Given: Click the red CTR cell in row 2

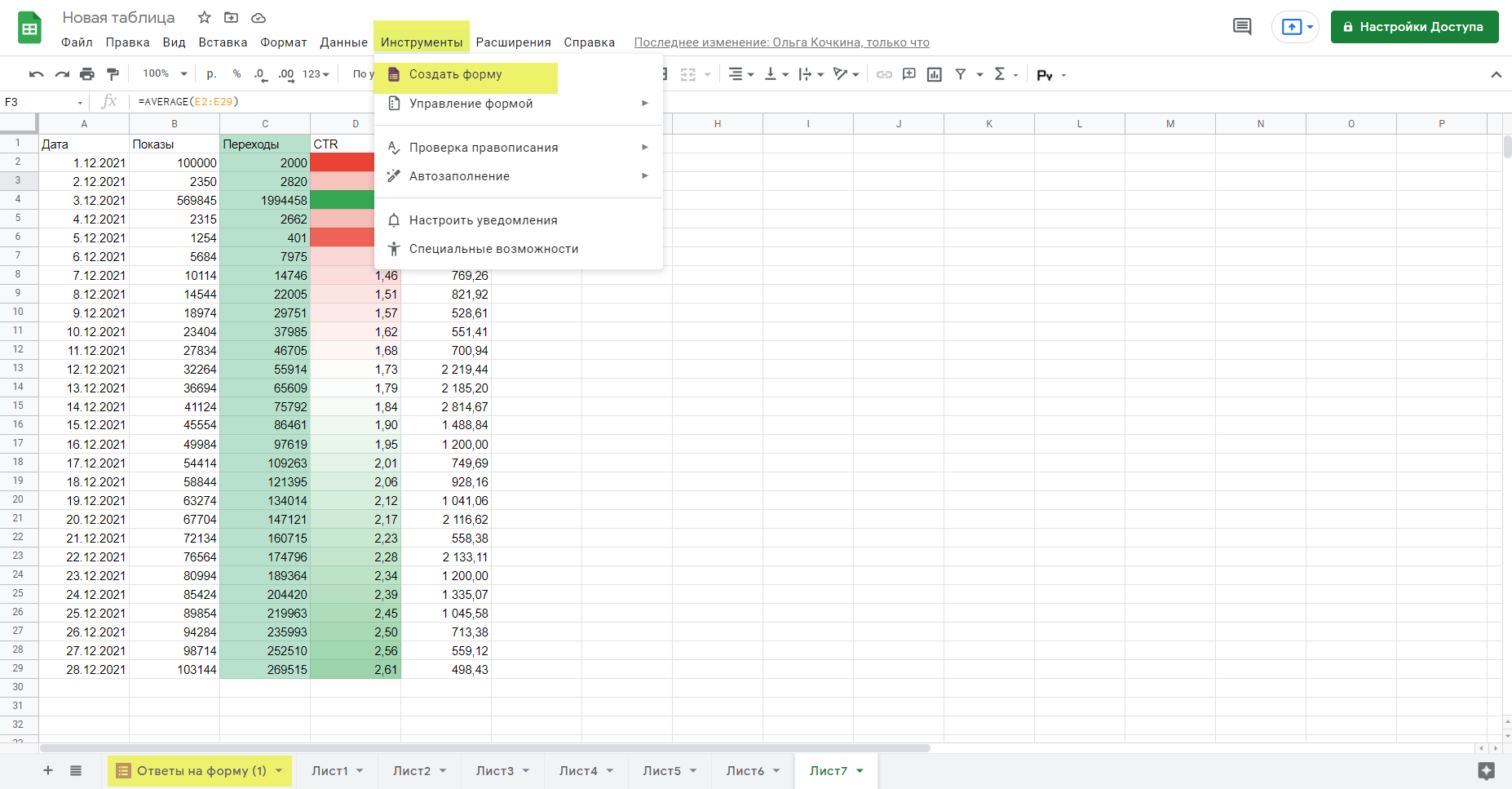Looking at the screenshot, I should click(343, 162).
